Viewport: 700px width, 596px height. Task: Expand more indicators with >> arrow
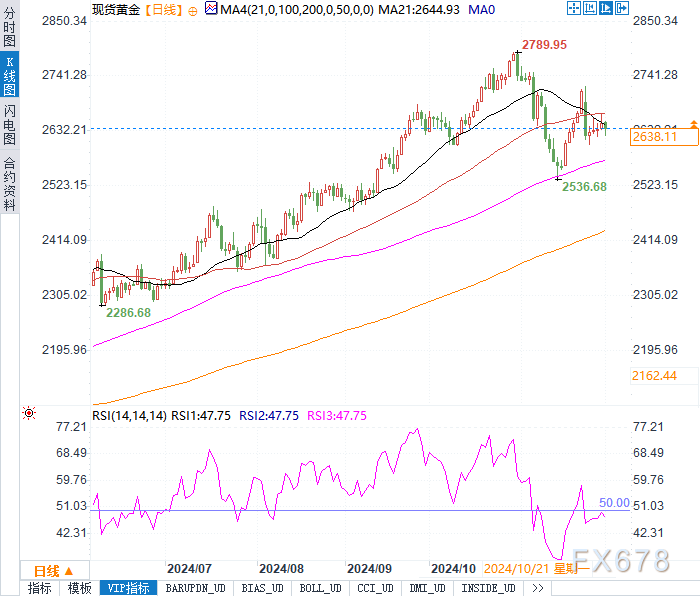[538, 588]
